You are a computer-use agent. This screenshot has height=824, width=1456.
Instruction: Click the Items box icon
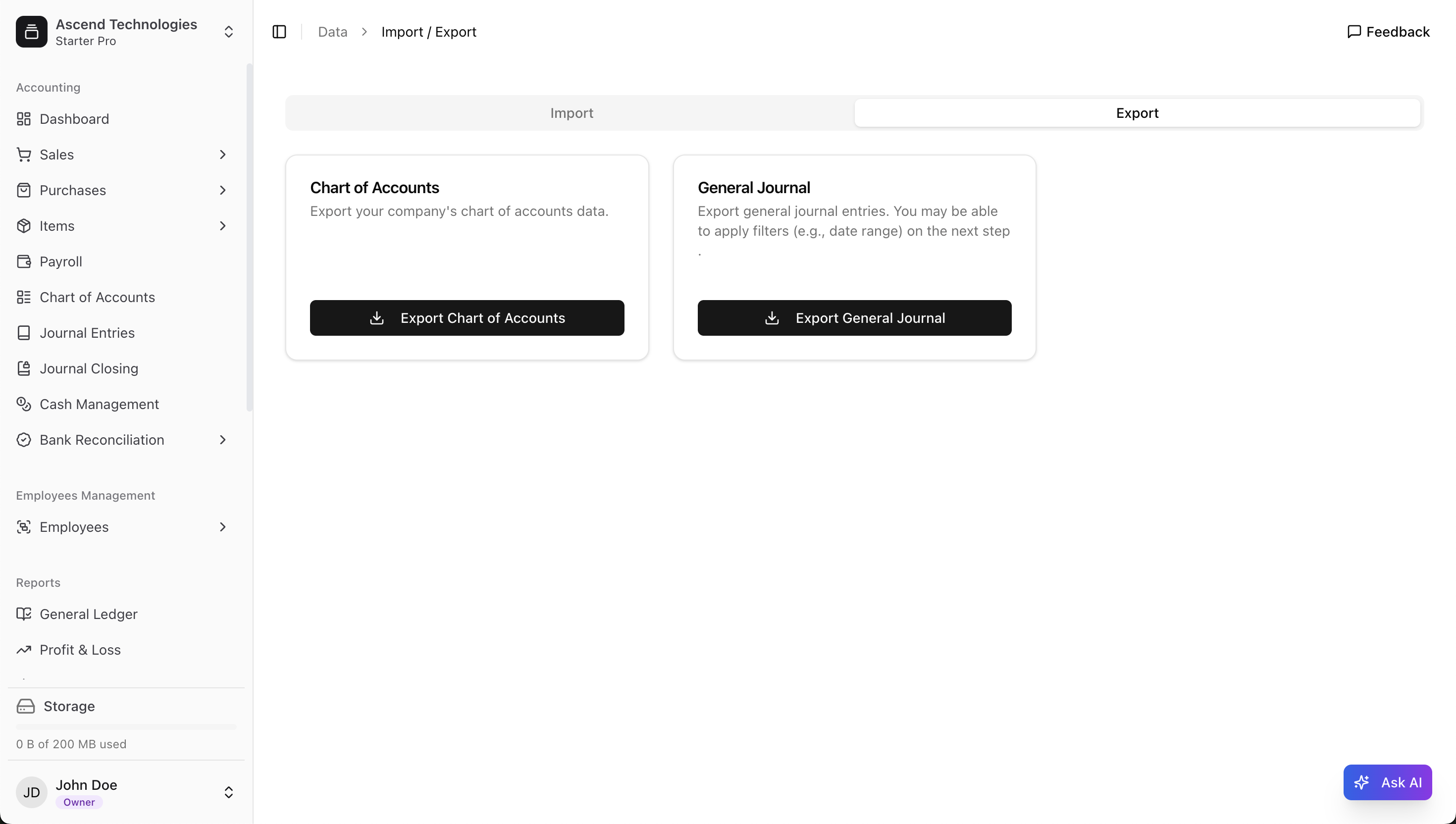pos(24,226)
